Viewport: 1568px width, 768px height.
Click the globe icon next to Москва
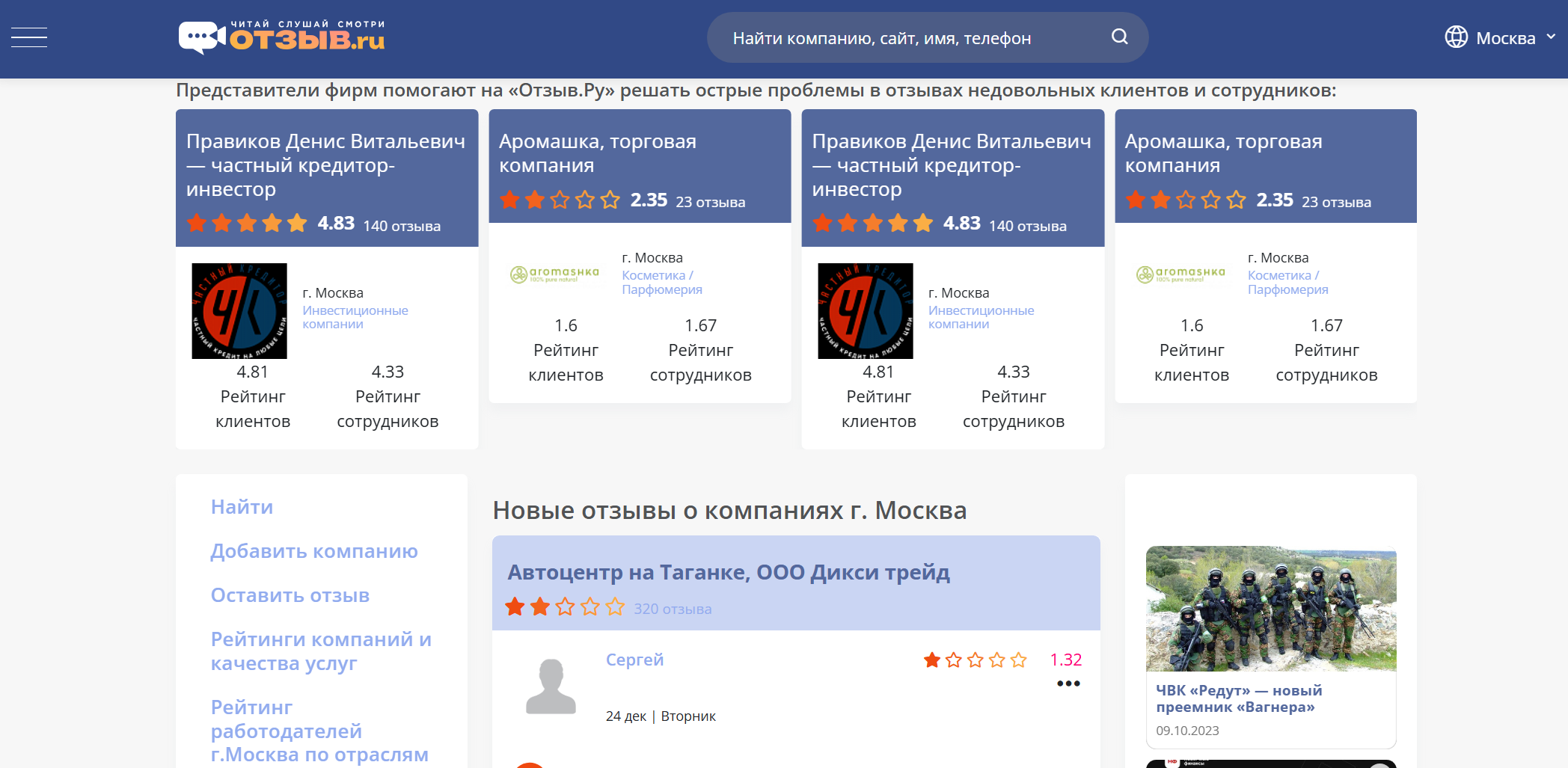(x=1456, y=37)
